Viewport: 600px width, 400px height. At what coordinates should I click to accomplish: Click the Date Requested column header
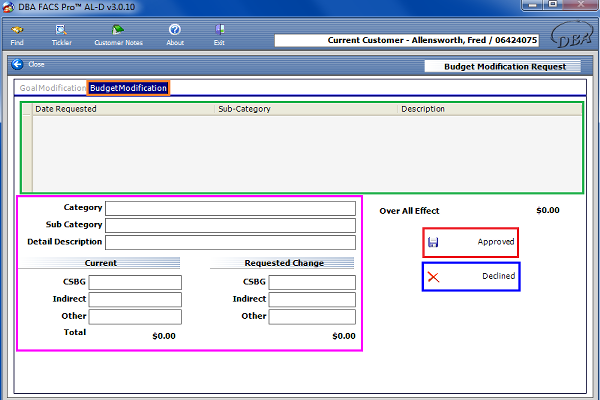(124, 109)
